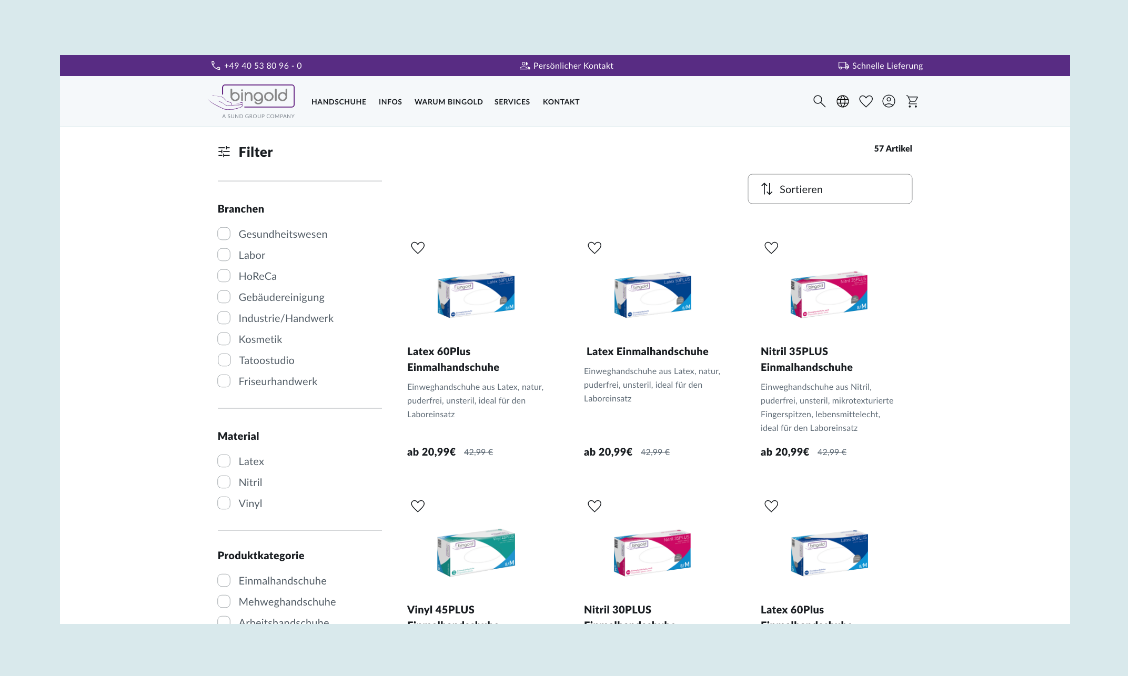Favorite the Vinyl 45PLUS product
The height and width of the screenshot is (676, 1128).
pyautogui.click(x=418, y=506)
